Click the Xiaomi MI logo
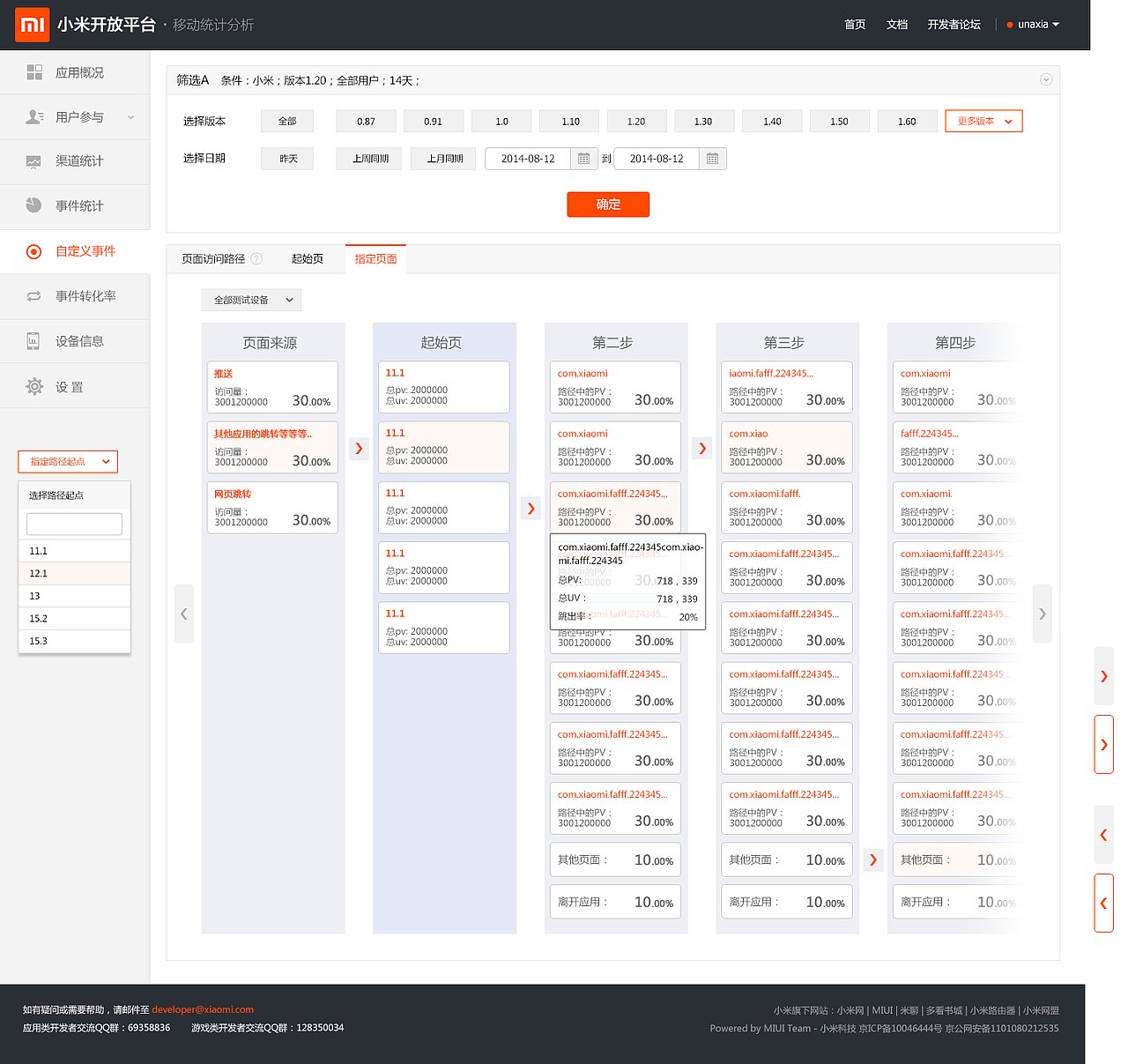The image size is (1128, 1064). pyautogui.click(x=33, y=25)
